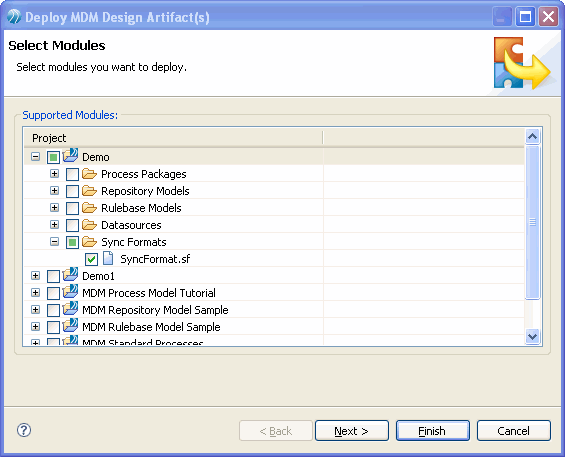Click the Sync Formats folder icon
565x457 pixels.
[x=89, y=241]
